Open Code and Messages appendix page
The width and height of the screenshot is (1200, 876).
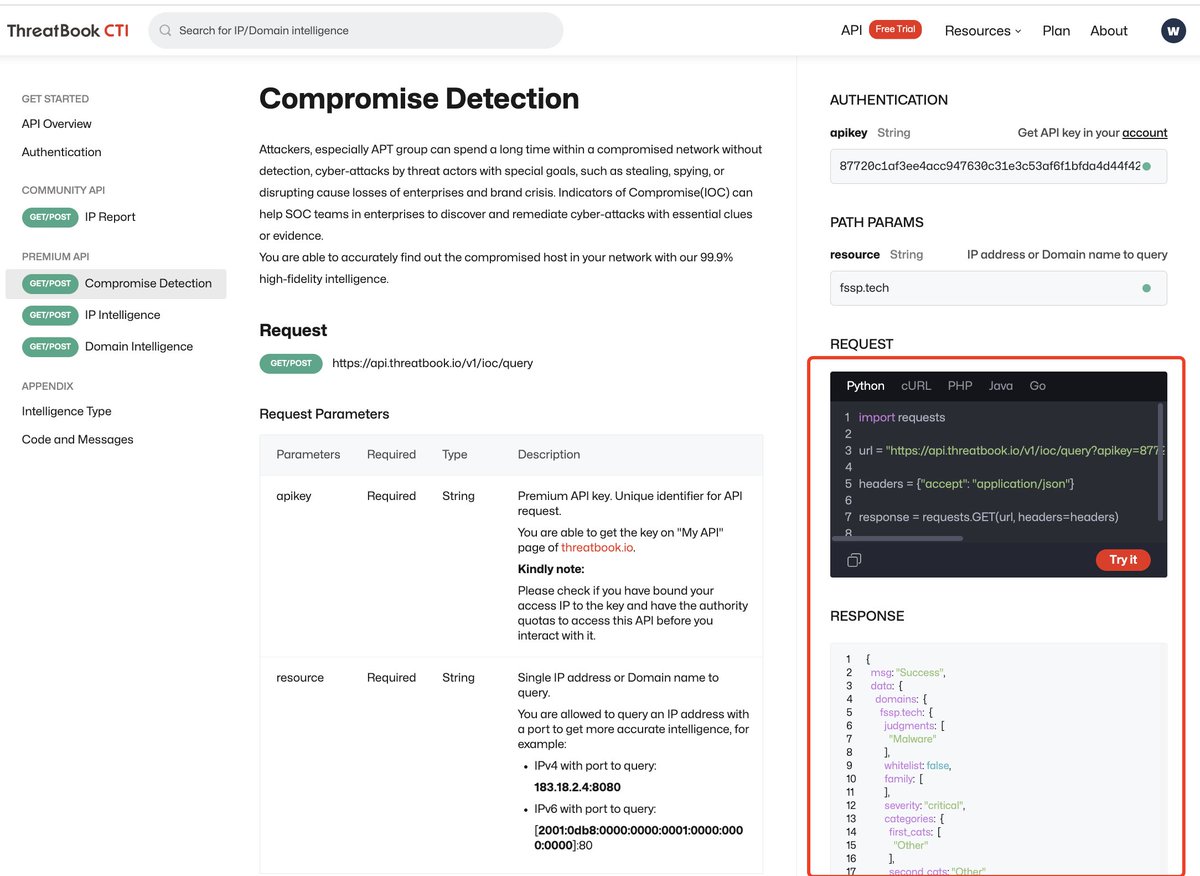coord(78,440)
